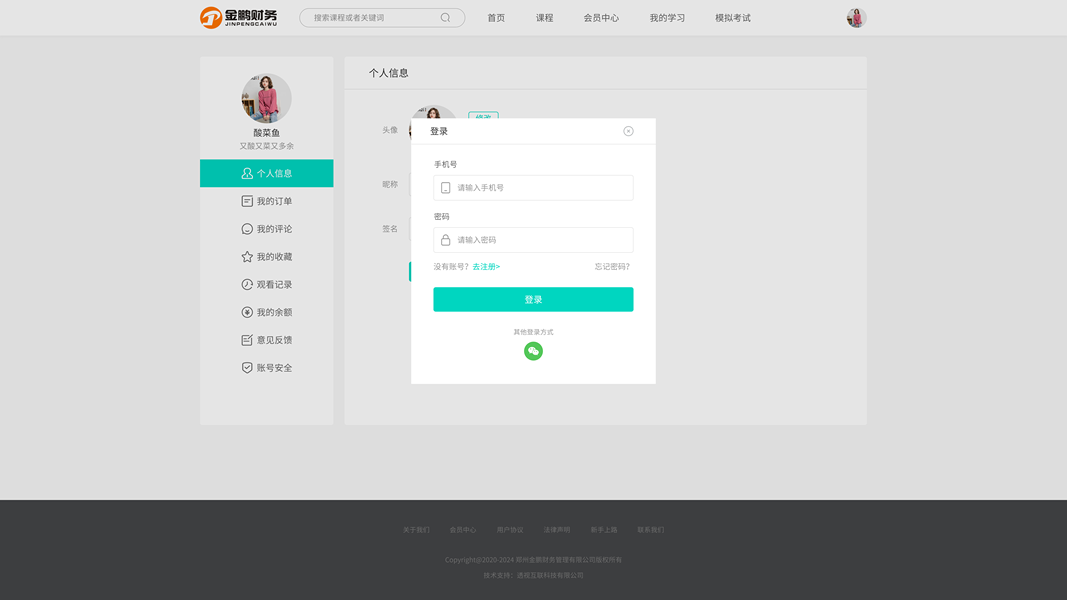Click the 技术支持 footer line
Screen dimensions: 1067x600
pos(534,576)
